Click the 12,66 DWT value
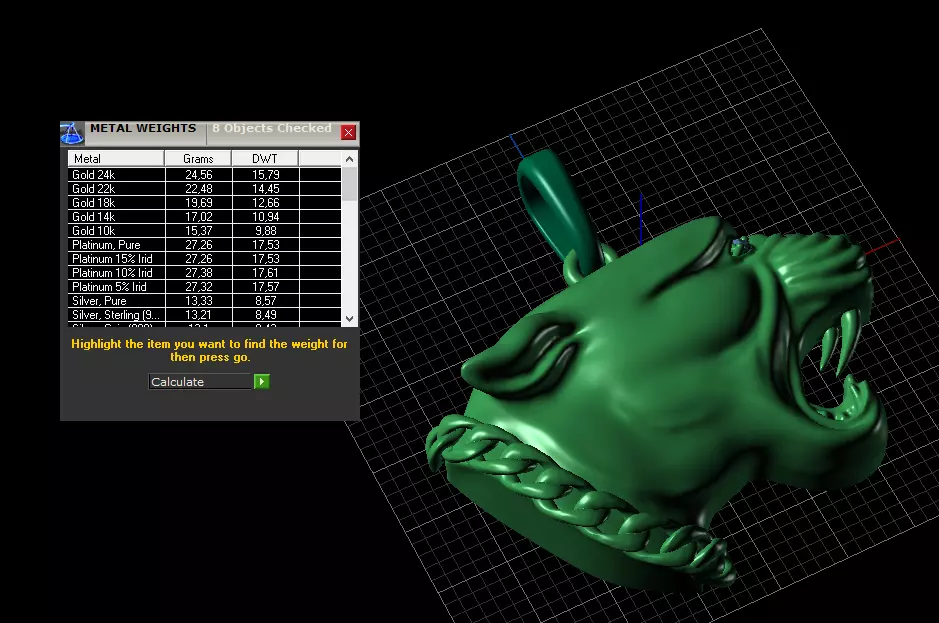The image size is (939, 623). (266, 202)
